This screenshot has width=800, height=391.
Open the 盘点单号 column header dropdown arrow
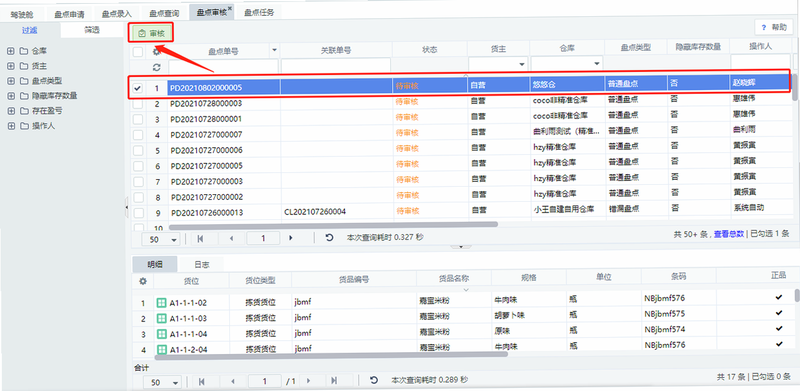point(274,50)
